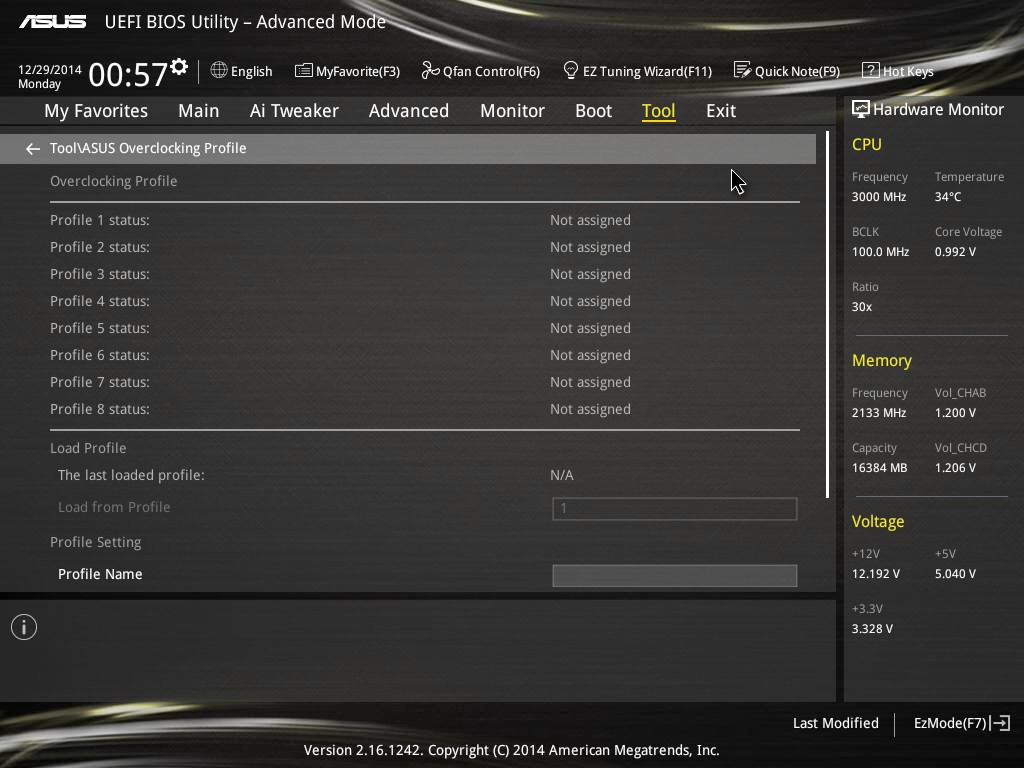The width and height of the screenshot is (1024, 768).
Task: Open the My Favorites tab
Action: pyautogui.click(x=96, y=111)
